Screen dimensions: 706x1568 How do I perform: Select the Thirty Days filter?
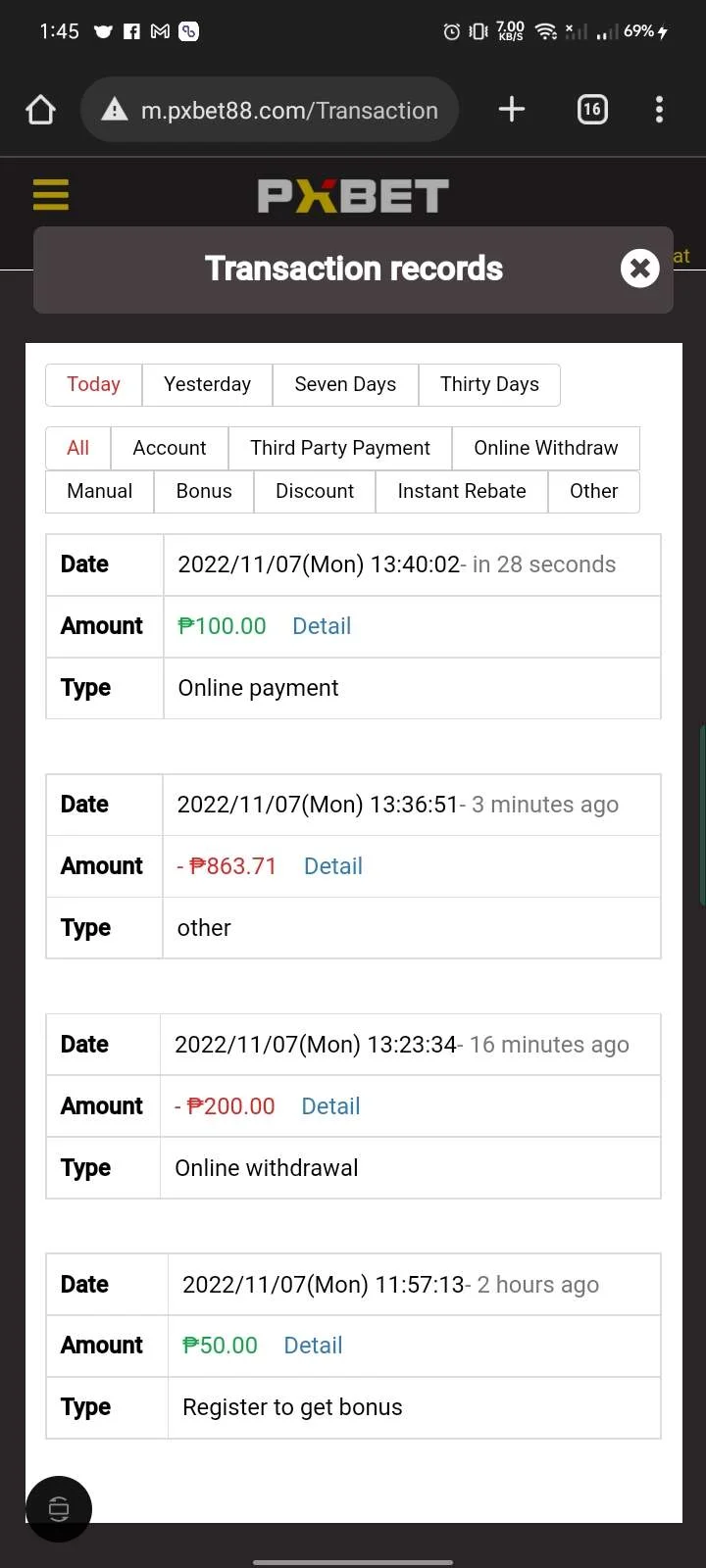(489, 384)
